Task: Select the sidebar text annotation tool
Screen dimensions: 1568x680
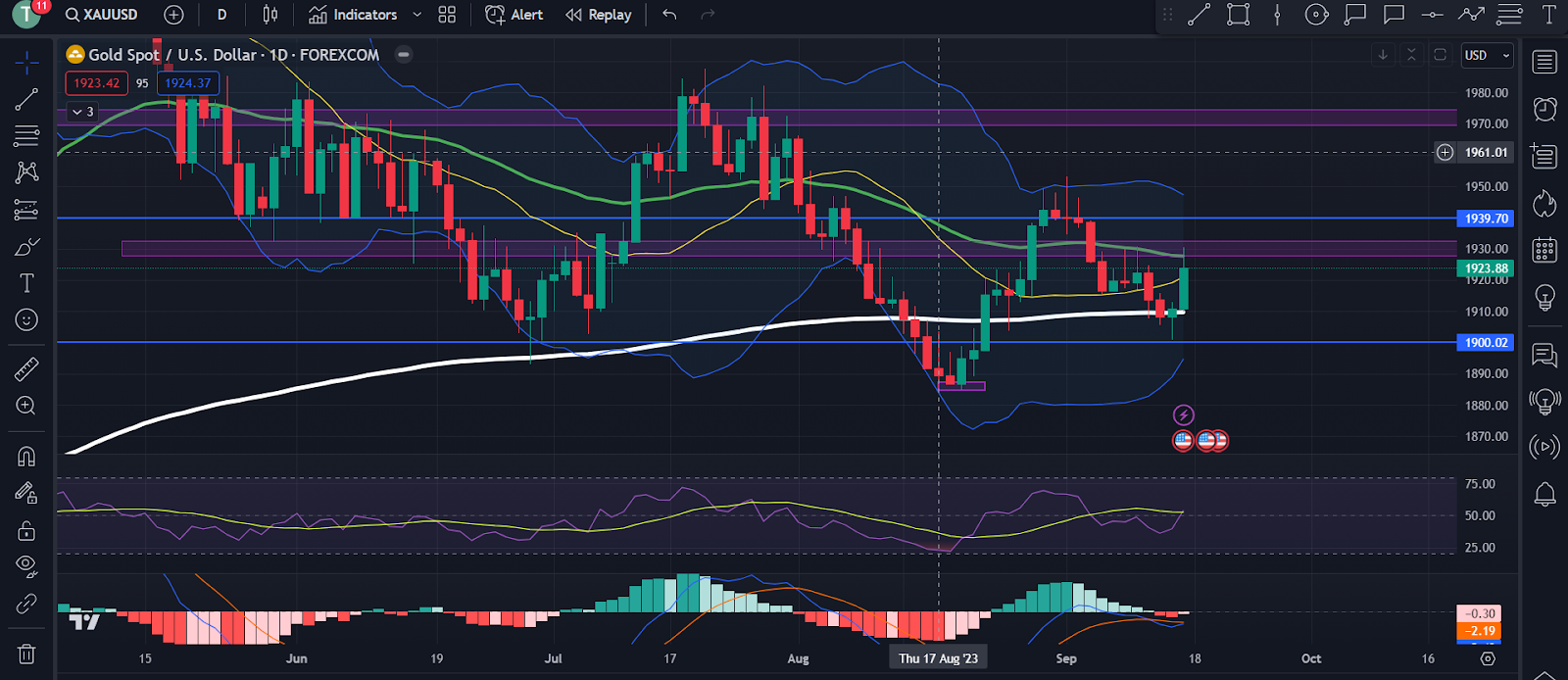Action: (x=26, y=283)
